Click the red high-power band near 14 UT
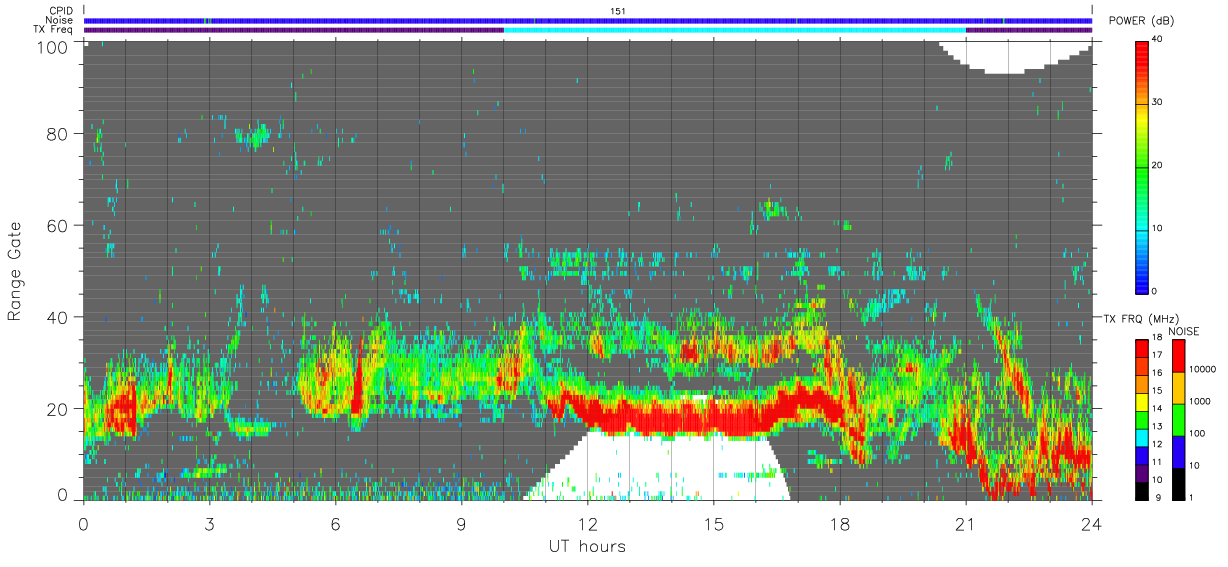 (x=672, y=416)
